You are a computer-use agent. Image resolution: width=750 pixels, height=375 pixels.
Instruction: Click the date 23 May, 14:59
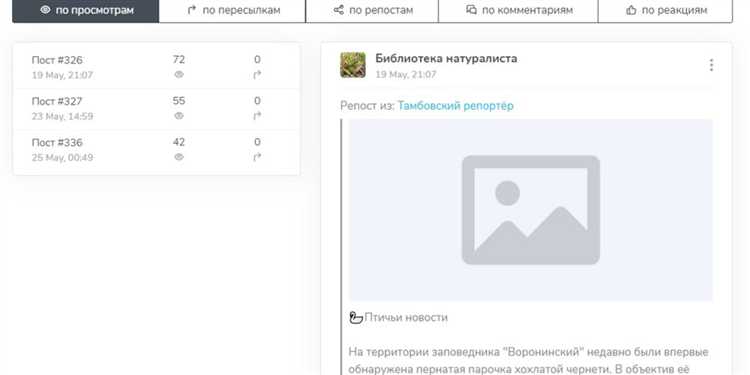click(x=62, y=116)
